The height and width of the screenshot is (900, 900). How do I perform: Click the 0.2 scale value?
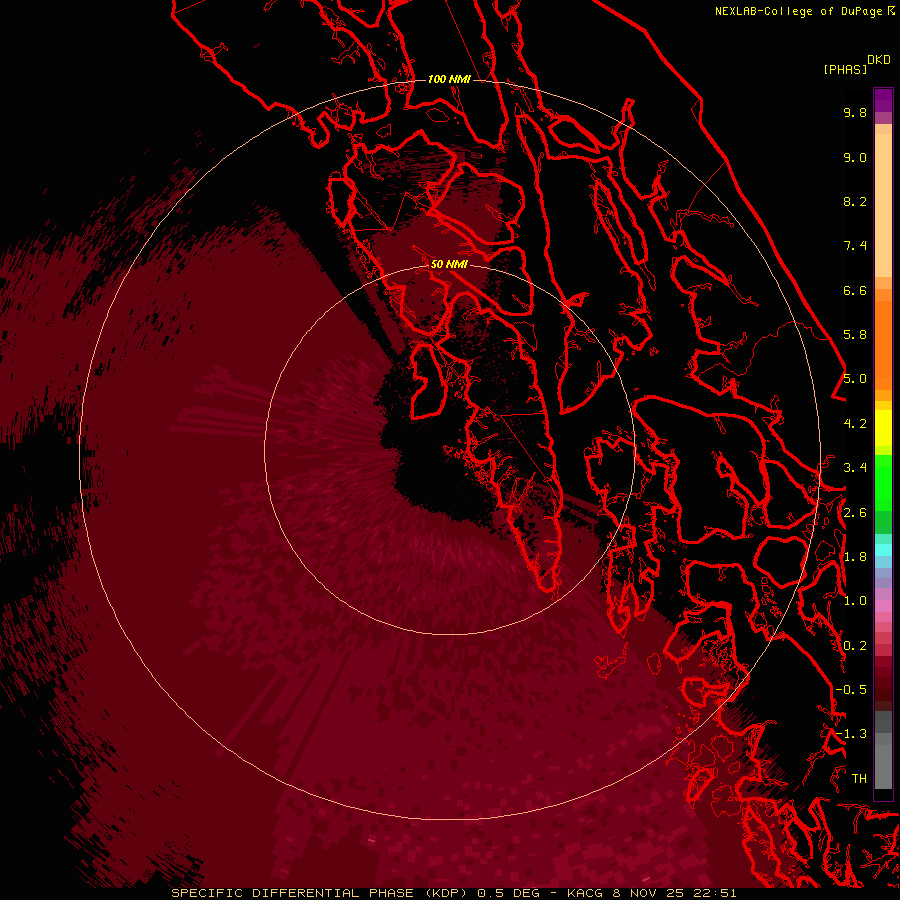[x=855, y=646]
